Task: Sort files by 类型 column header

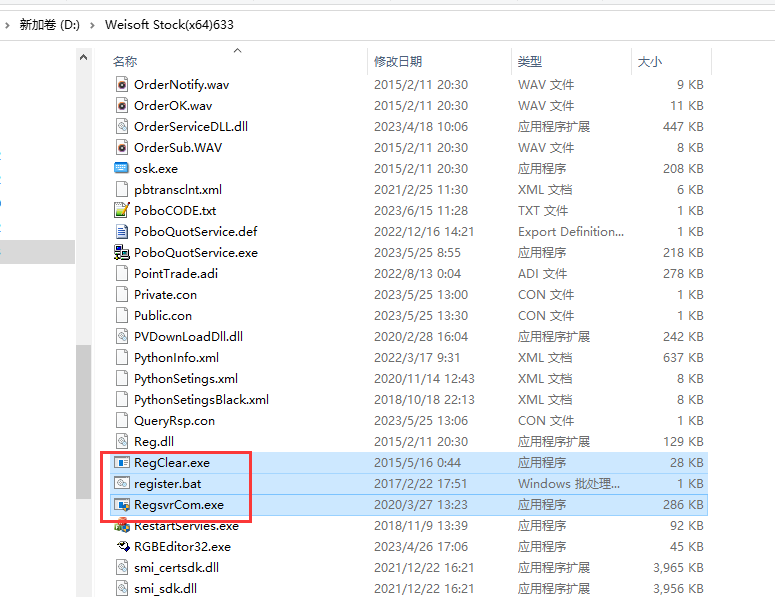Action: coord(530,62)
